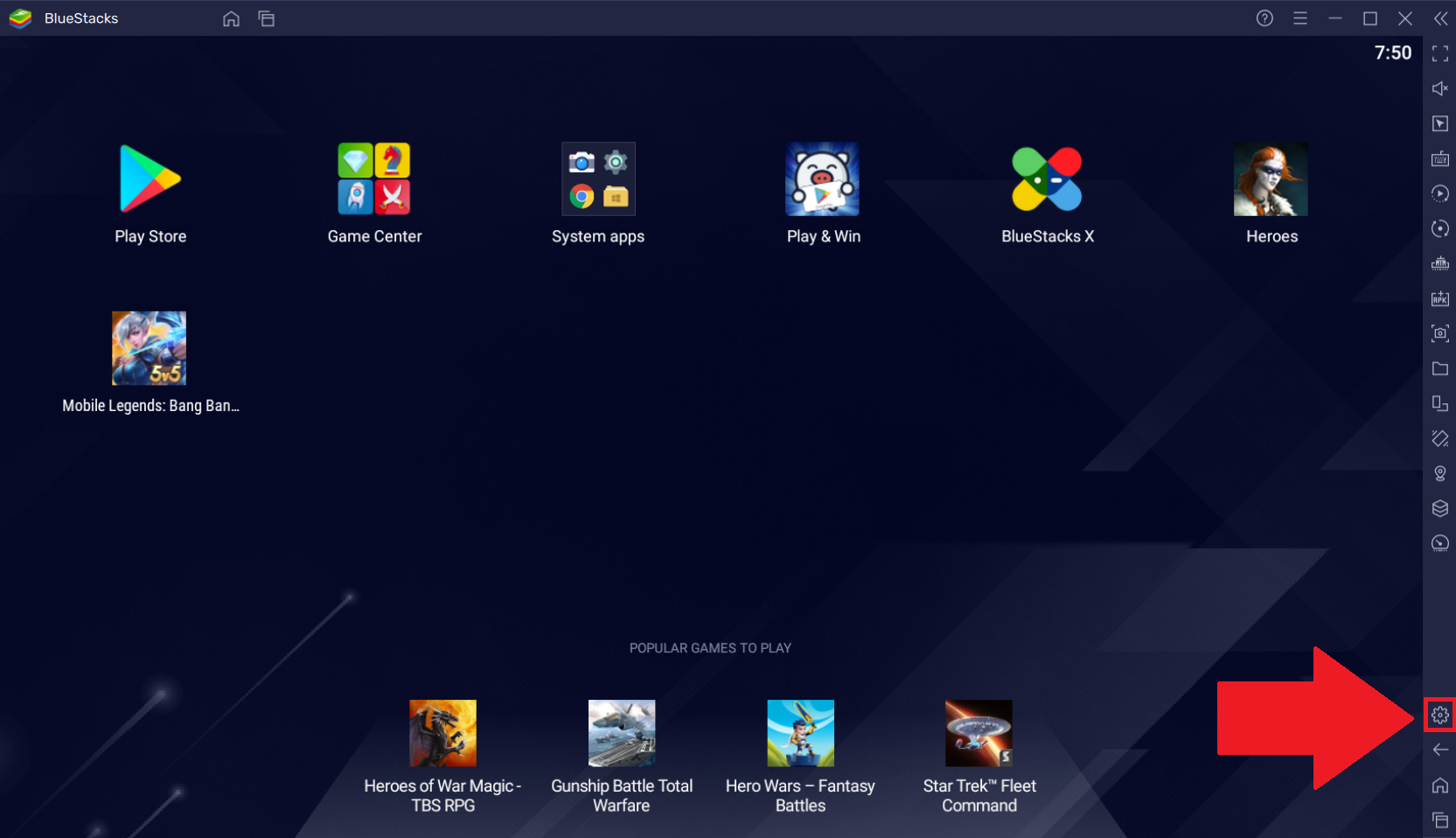Click the home icon in the title bar
This screenshot has height=838, width=1456.
(231, 18)
